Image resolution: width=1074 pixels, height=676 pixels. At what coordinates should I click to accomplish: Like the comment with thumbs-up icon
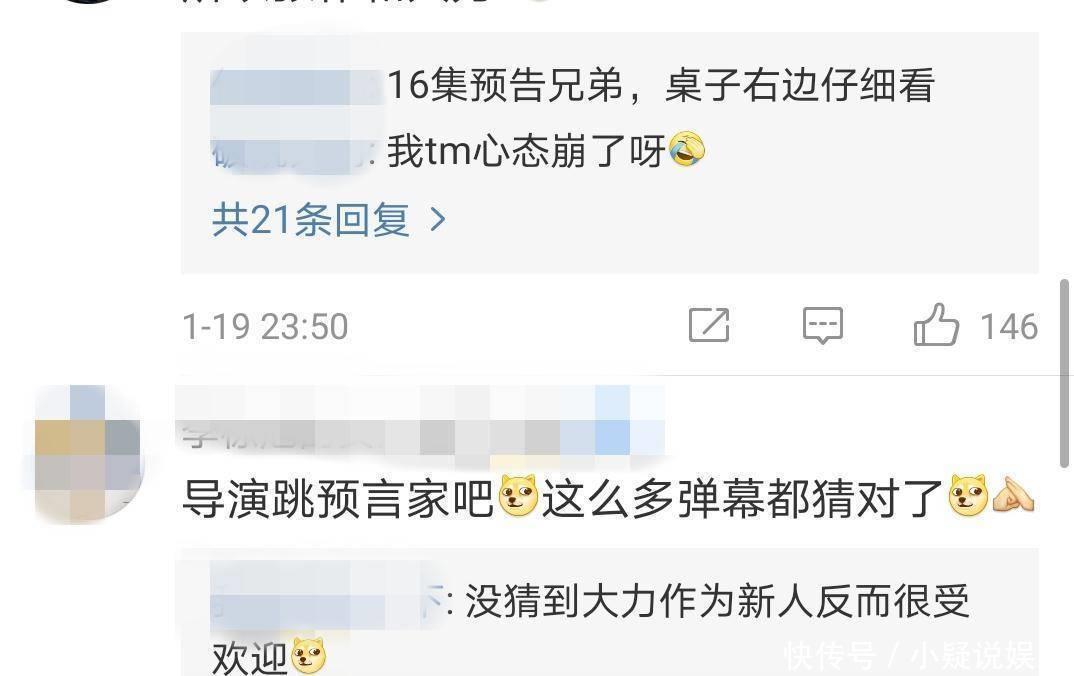[x=936, y=325]
